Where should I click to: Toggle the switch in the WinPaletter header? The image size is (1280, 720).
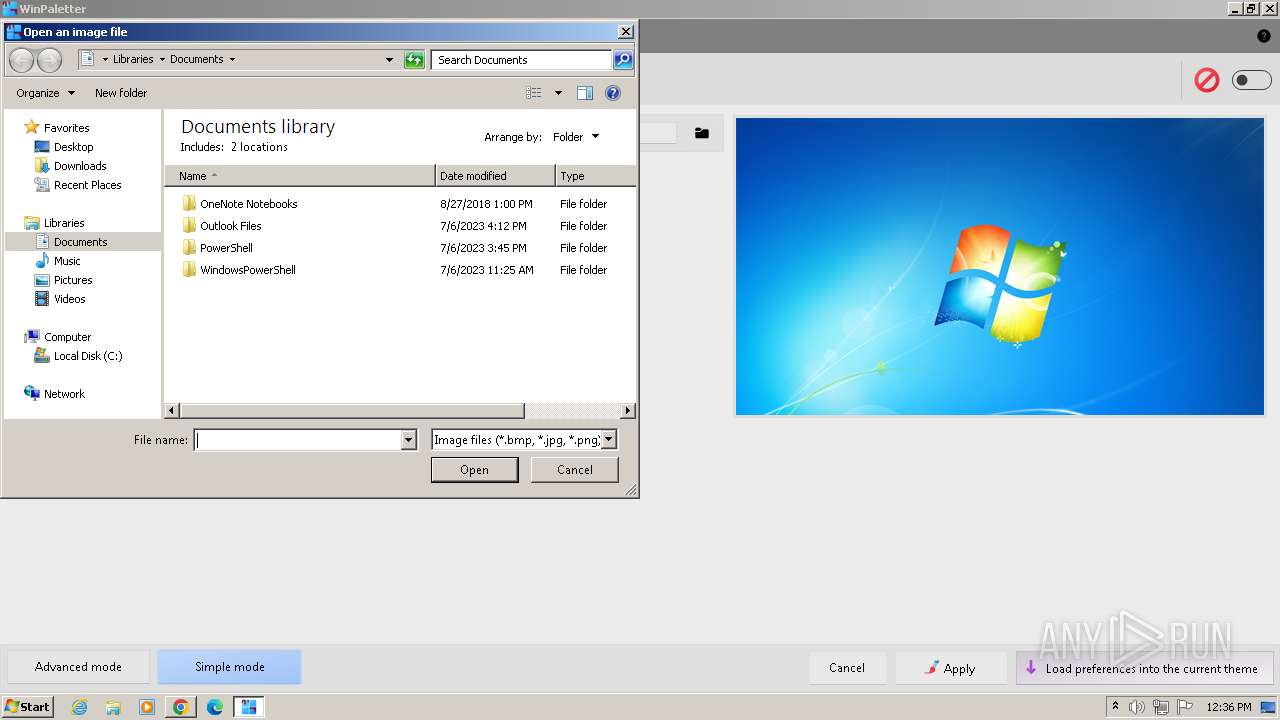(x=1251, y=80)
